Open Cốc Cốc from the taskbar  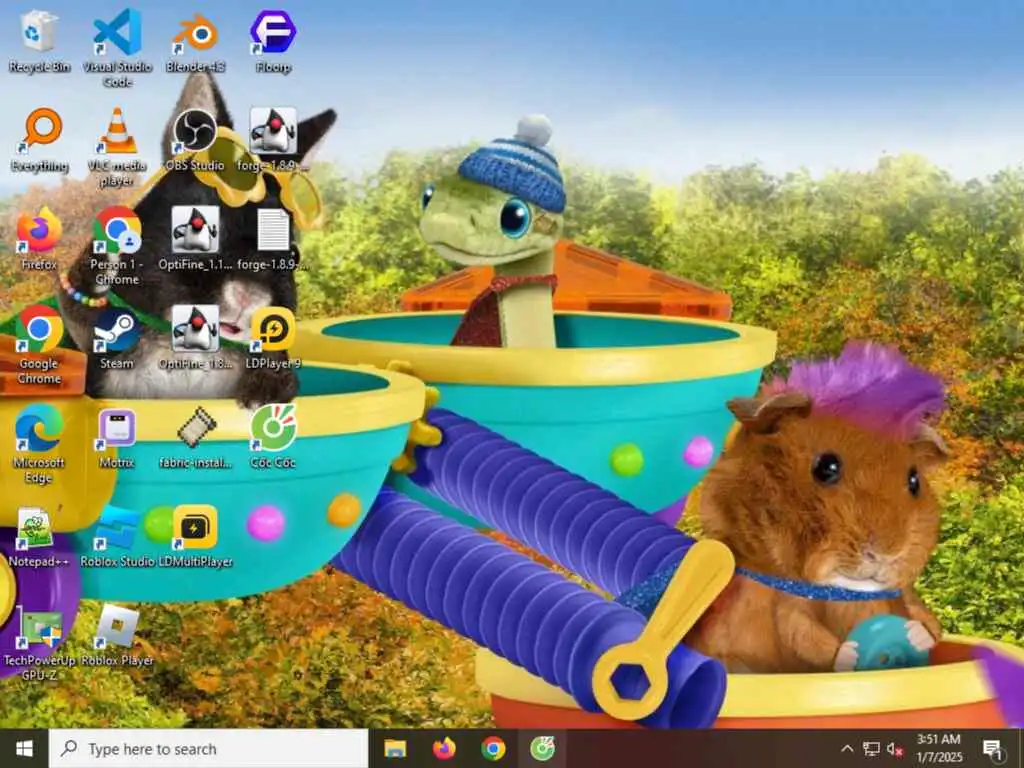[542, 748]
